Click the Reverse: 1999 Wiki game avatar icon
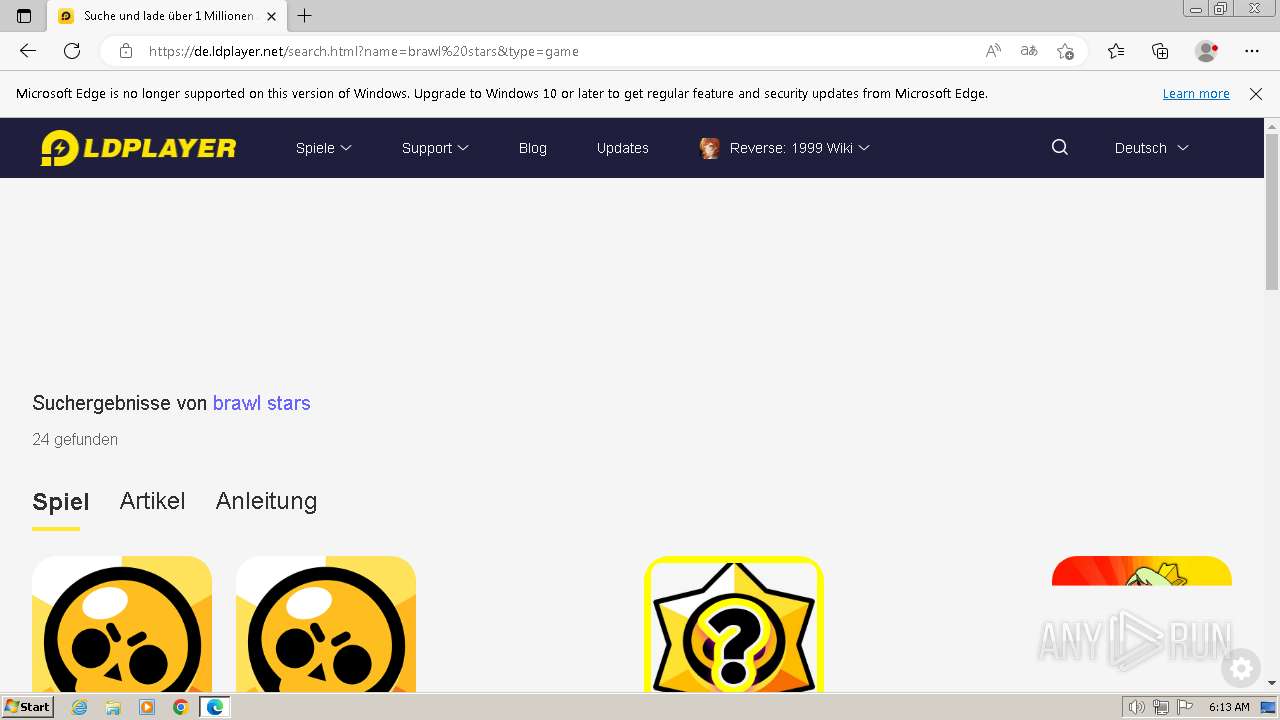 [710, 148]
